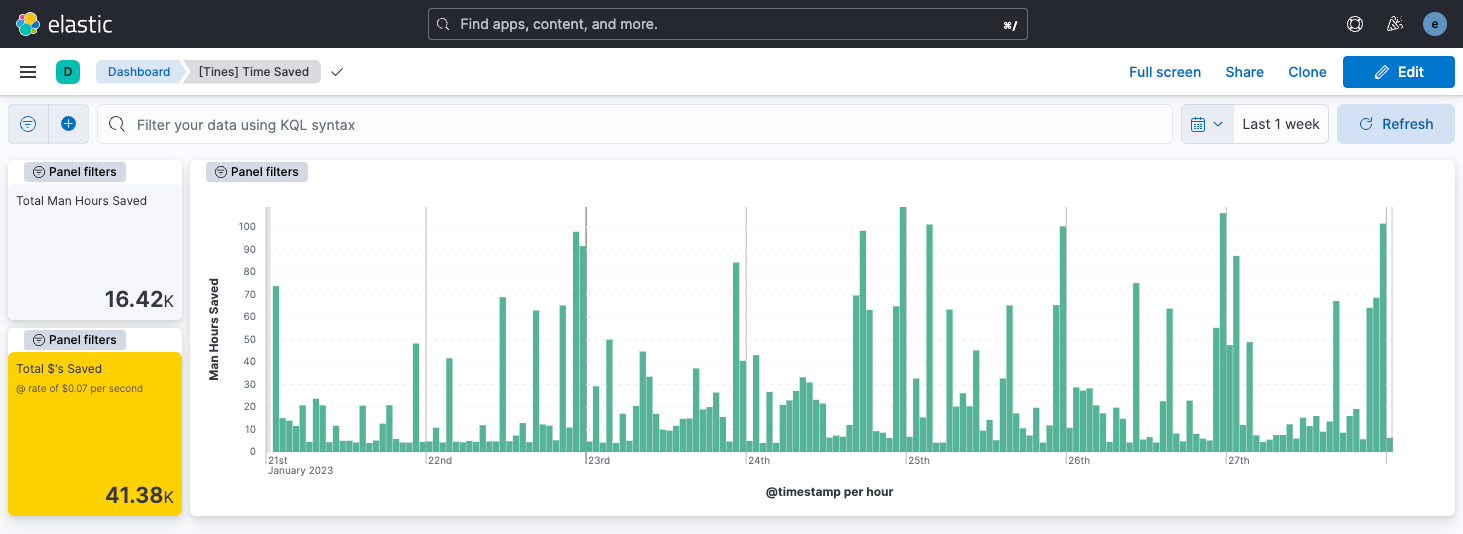
Task: Open the user account avatar
Action: 1435,24
